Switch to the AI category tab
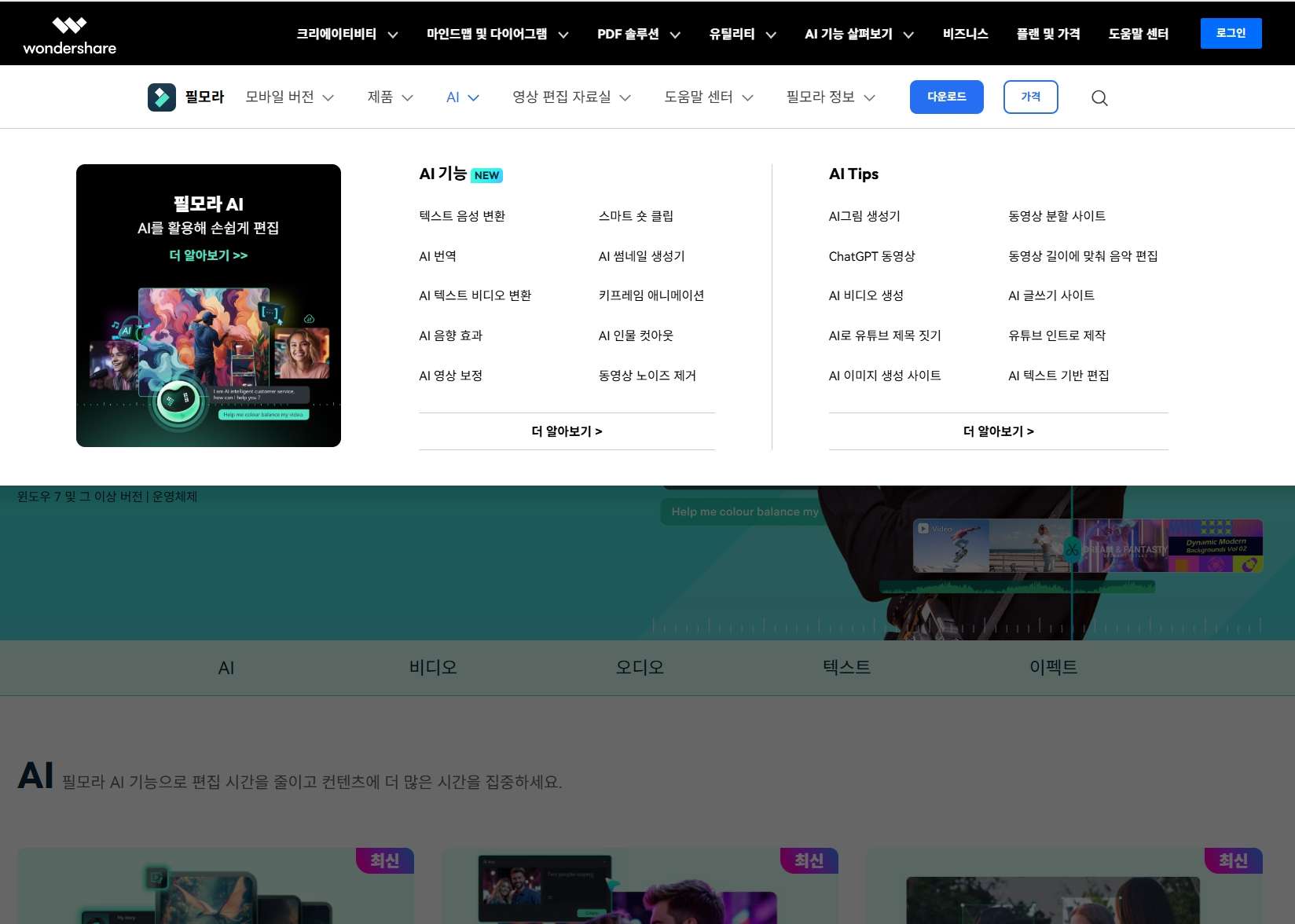Viewport: 1295px width, 924px height. point(226,668)
